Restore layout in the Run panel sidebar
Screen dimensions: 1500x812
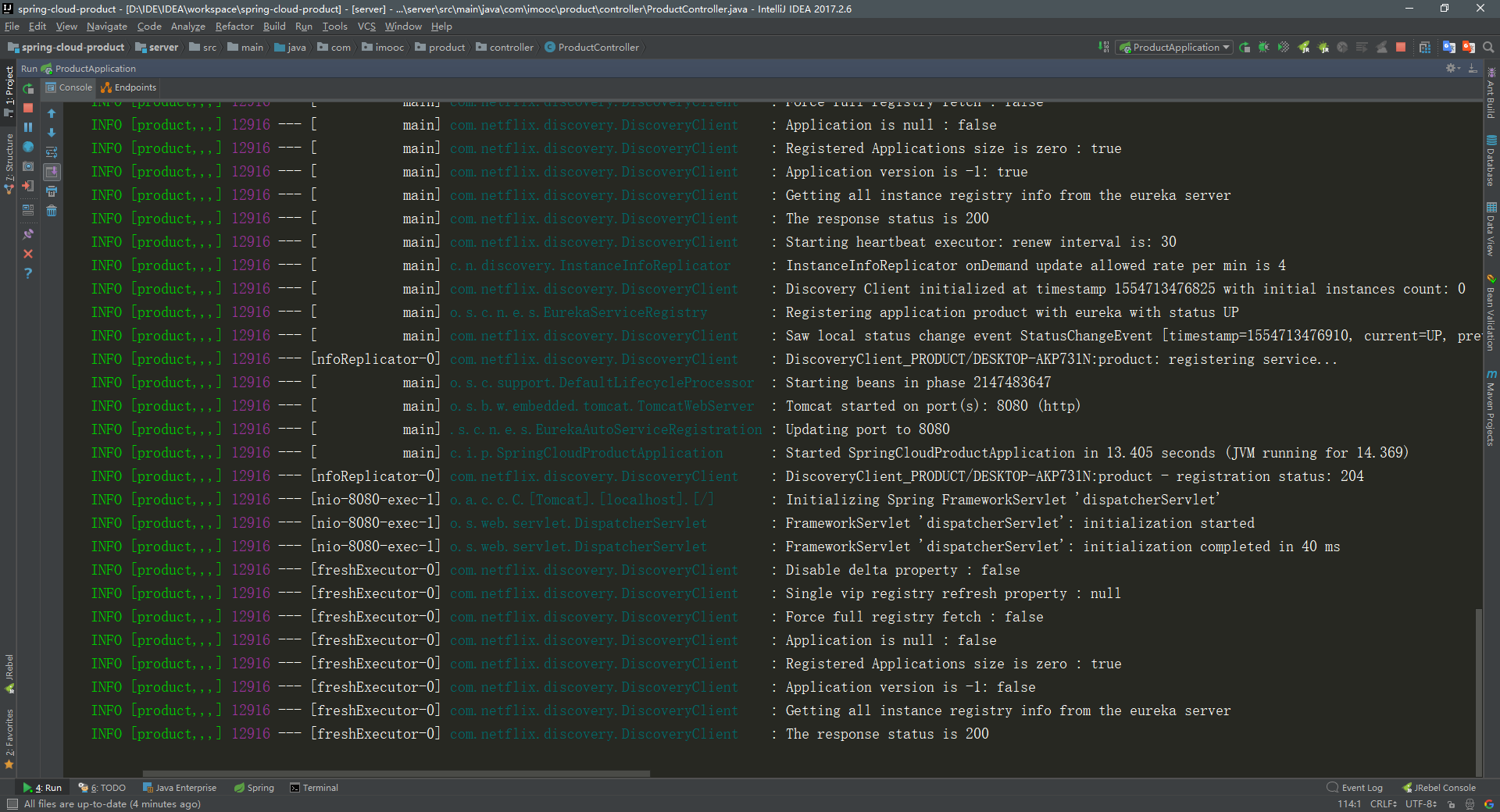tap(28, 210)
